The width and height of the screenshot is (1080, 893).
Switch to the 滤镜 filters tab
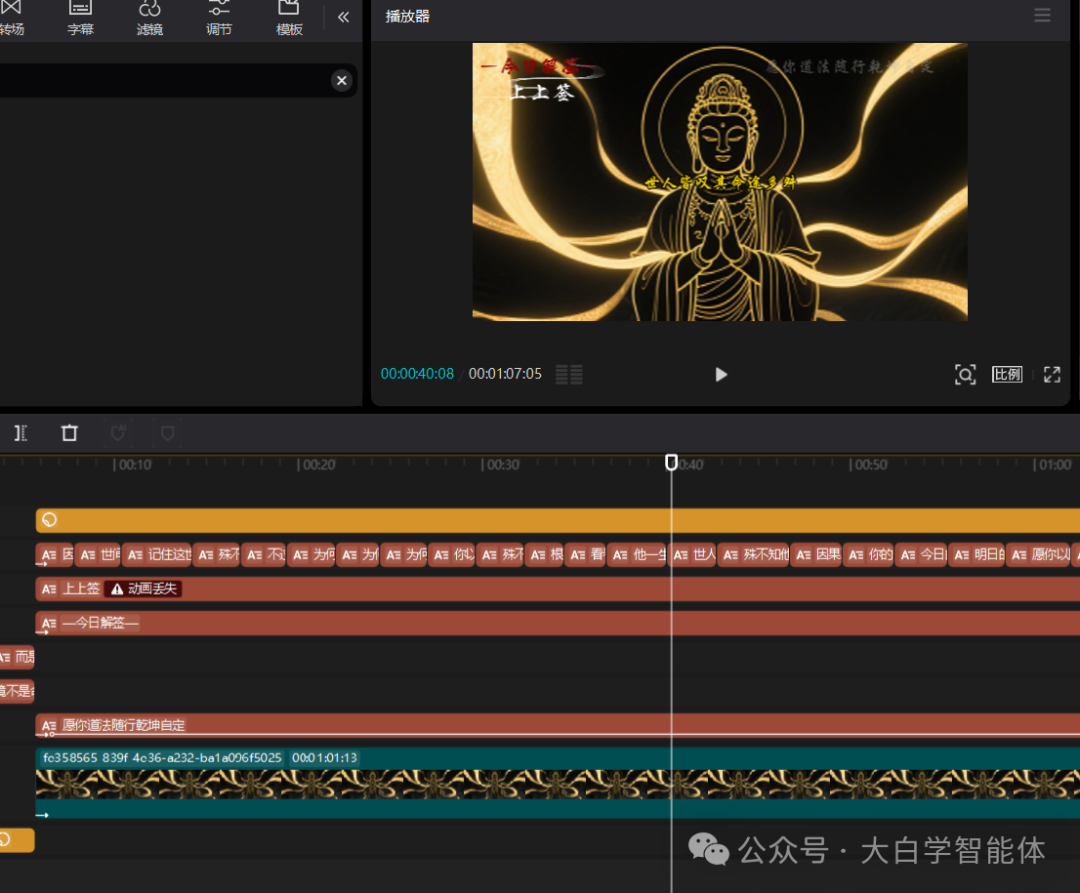point(149,19)
